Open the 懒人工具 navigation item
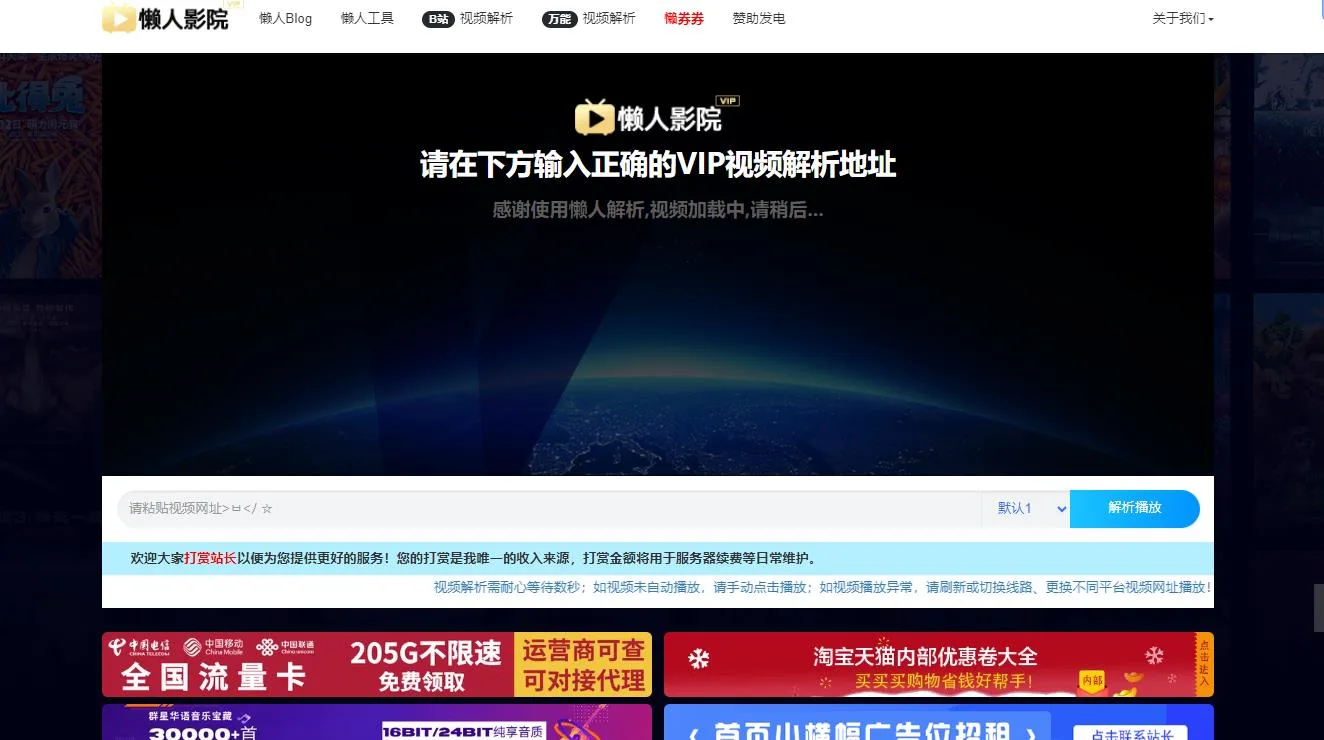 click(367, 19)
